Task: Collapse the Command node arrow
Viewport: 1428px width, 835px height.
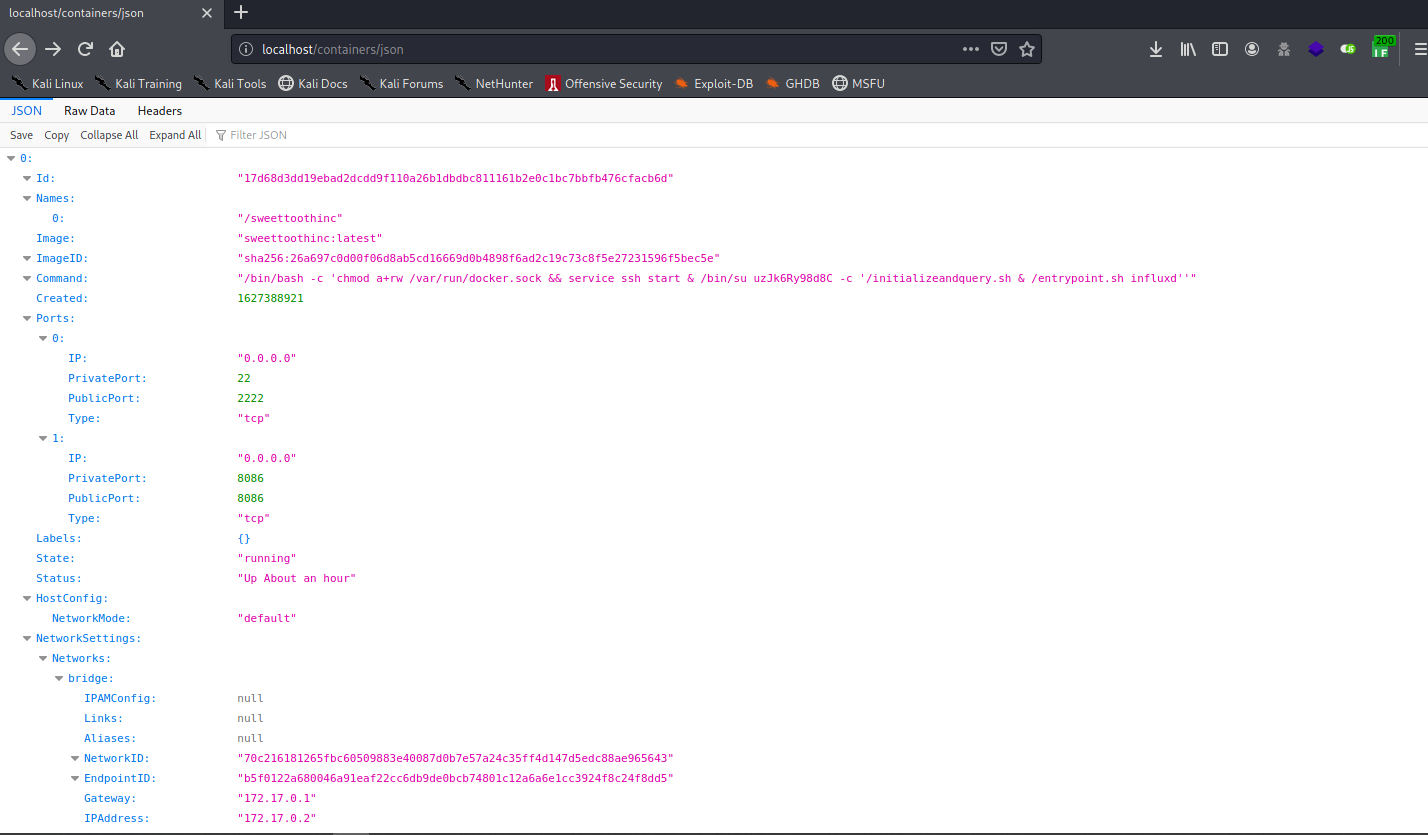Action: [x=27, y=278]
